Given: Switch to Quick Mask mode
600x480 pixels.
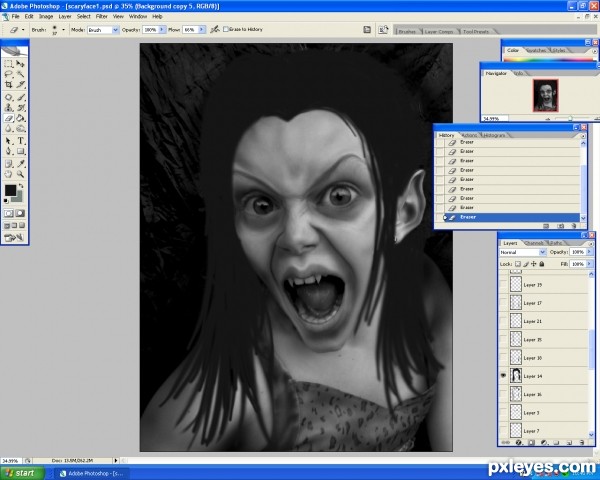Looking at the screenshot, I should click(x=20, y=214).
